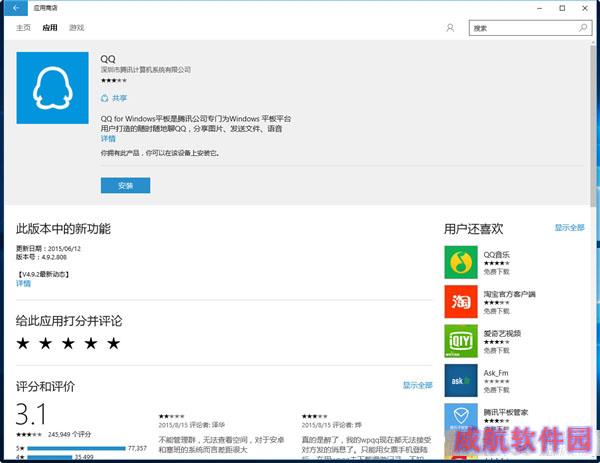This screenshot has height=463, width=600.
Task: Open the Taobao app icon
Action: [461, 302]
